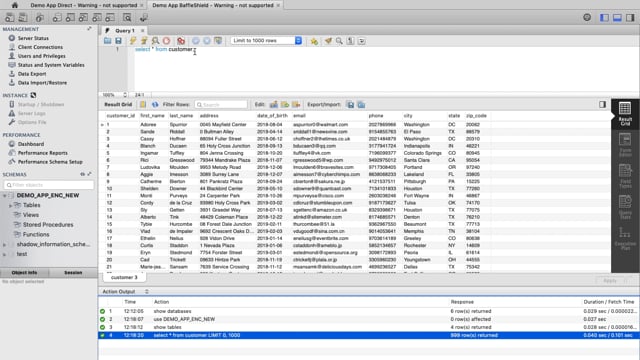Open the Home screen tab icon

(15, 5)
